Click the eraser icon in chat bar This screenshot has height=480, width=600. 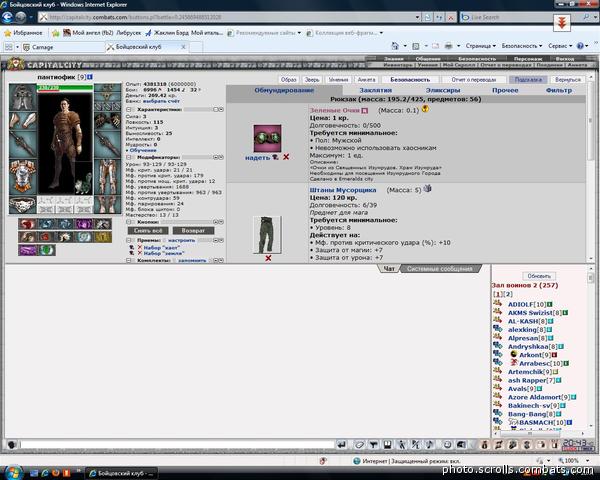tap(359, 444)
